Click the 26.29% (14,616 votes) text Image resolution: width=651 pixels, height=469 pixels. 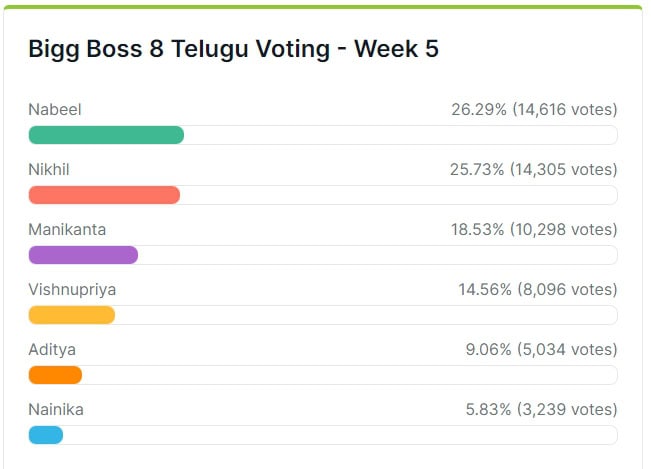coord(534,110)
